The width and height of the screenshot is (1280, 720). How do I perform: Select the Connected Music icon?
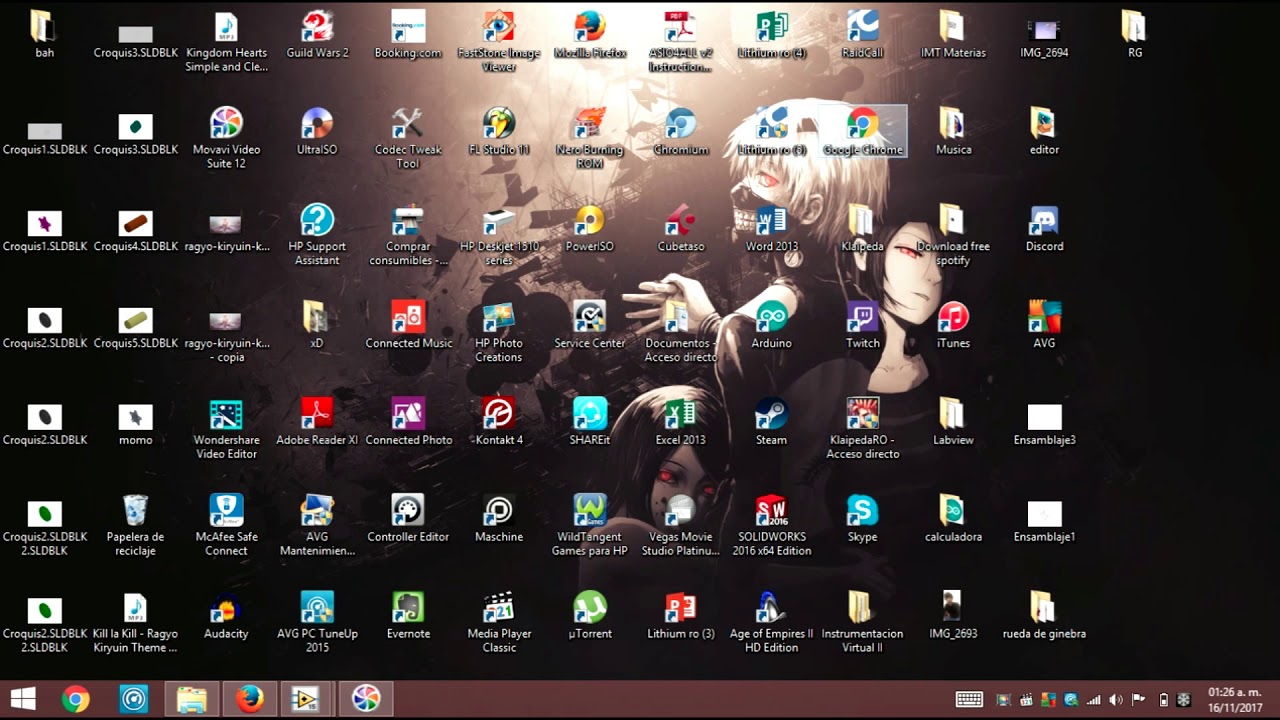pos(408,325)
